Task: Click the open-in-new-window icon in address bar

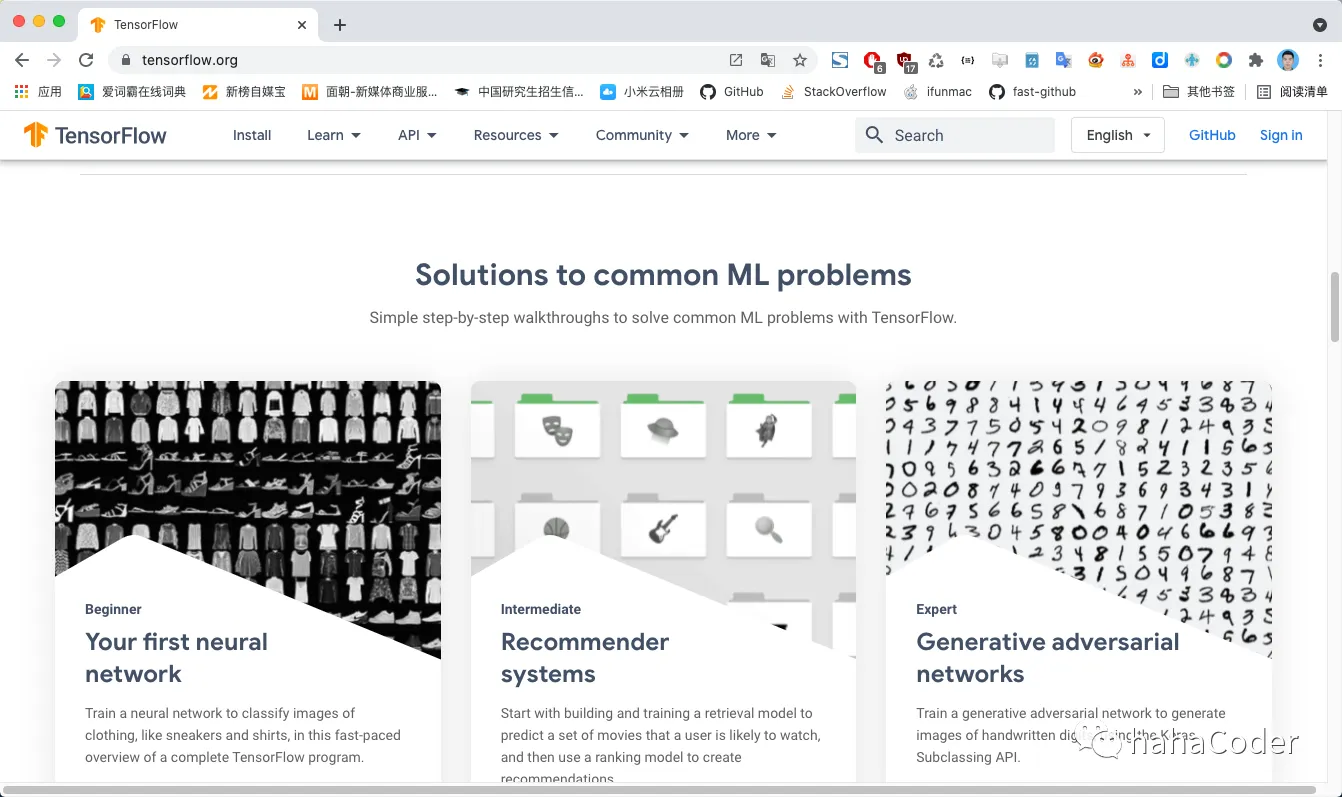Action: click(x=736, y=60)
